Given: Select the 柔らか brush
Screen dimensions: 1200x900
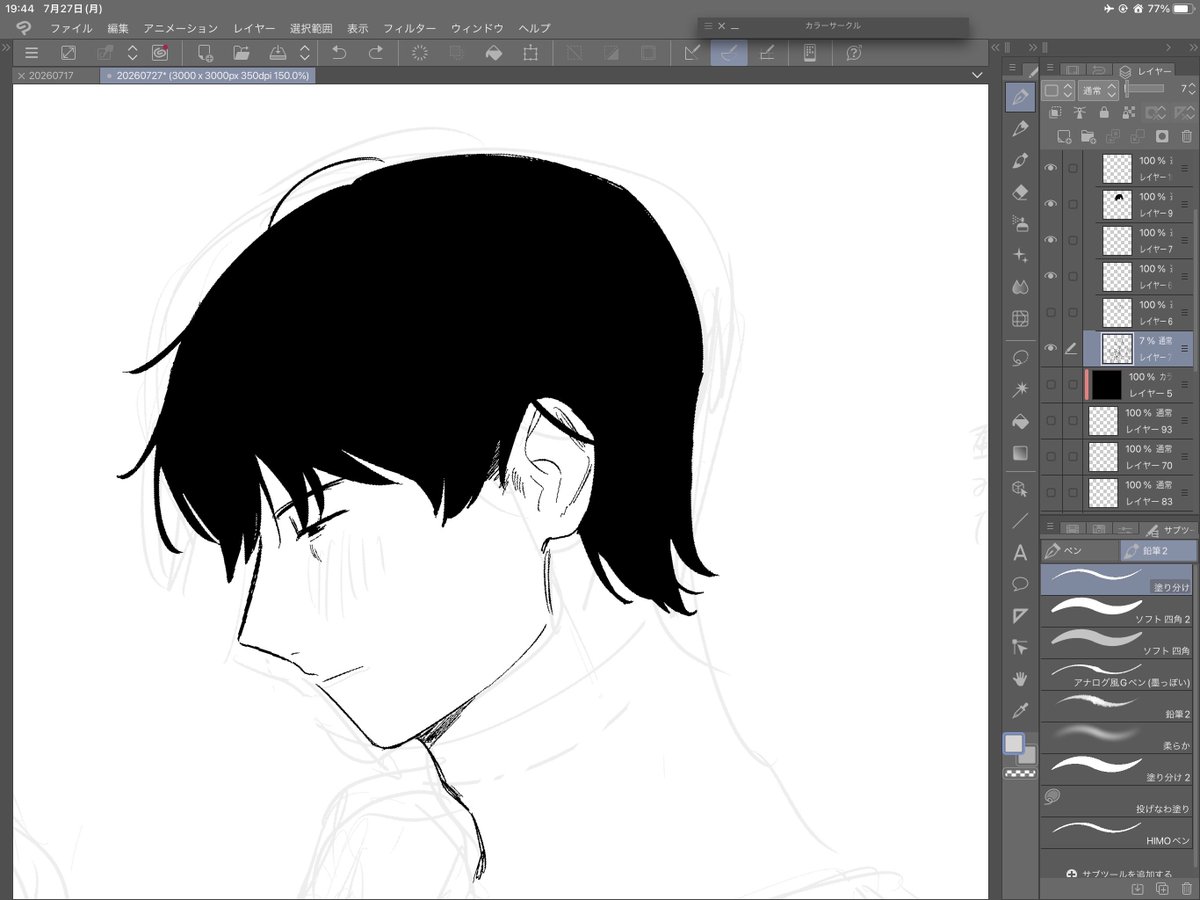Looking at the screenshot, I should [x=1118, y=737].
